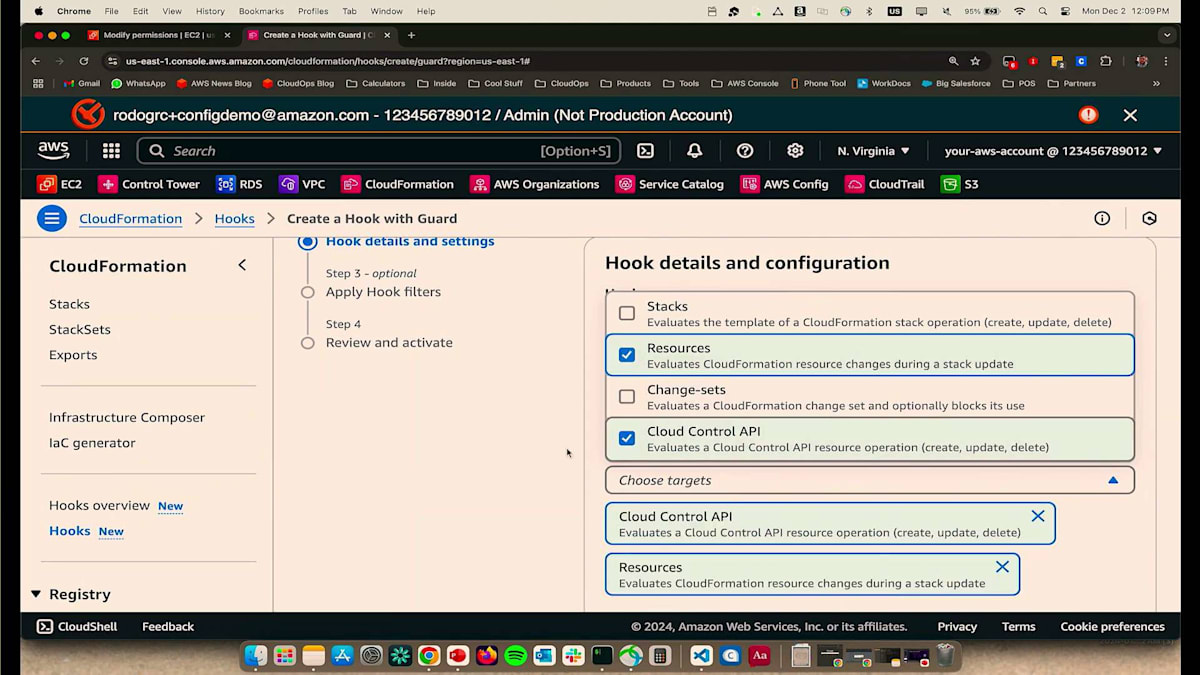Click the Feedback footer link
The image size is (1200, 675).
tap(168, 626)
